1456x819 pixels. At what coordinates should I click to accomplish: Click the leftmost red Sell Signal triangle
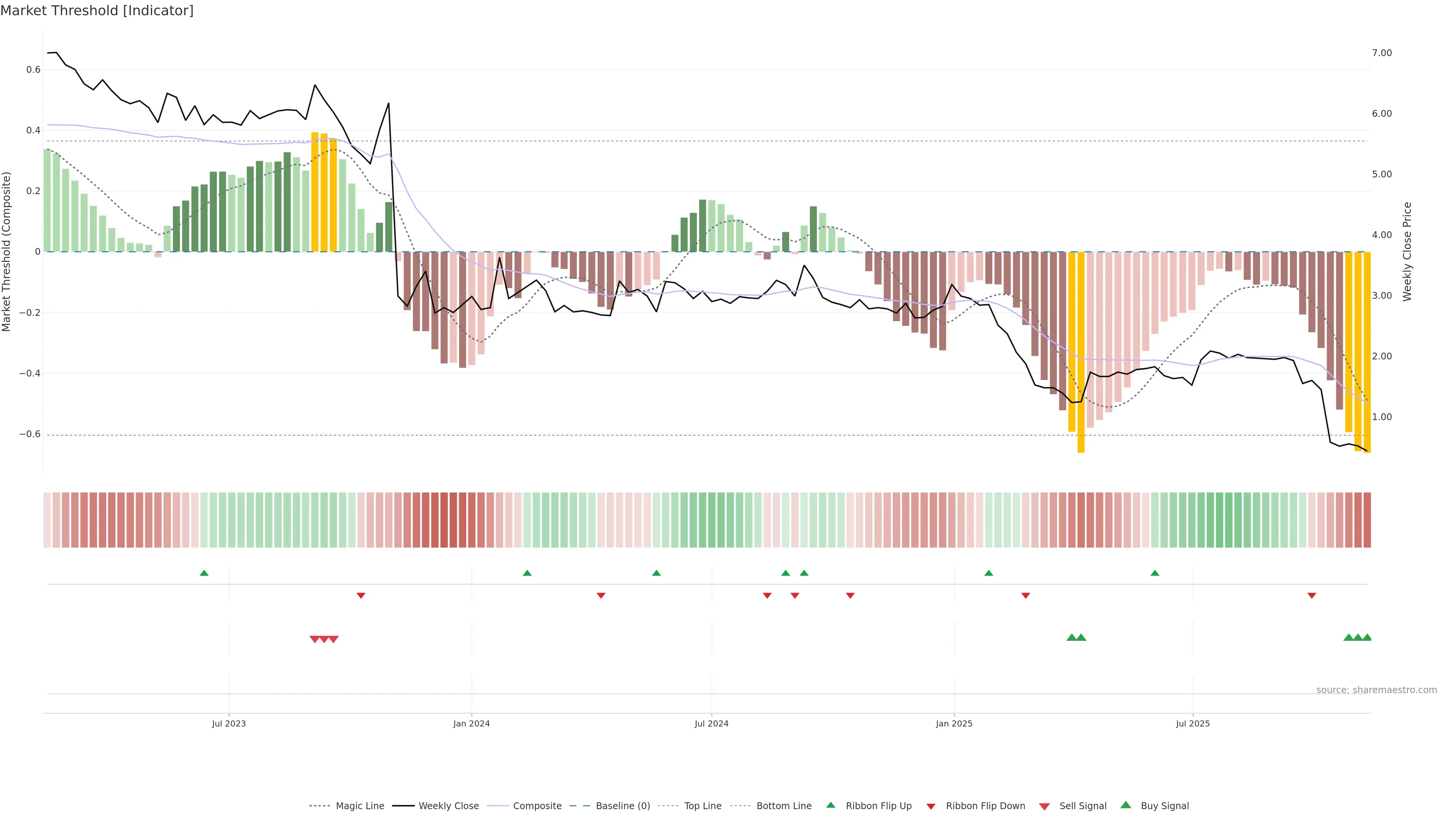point(315,639)
